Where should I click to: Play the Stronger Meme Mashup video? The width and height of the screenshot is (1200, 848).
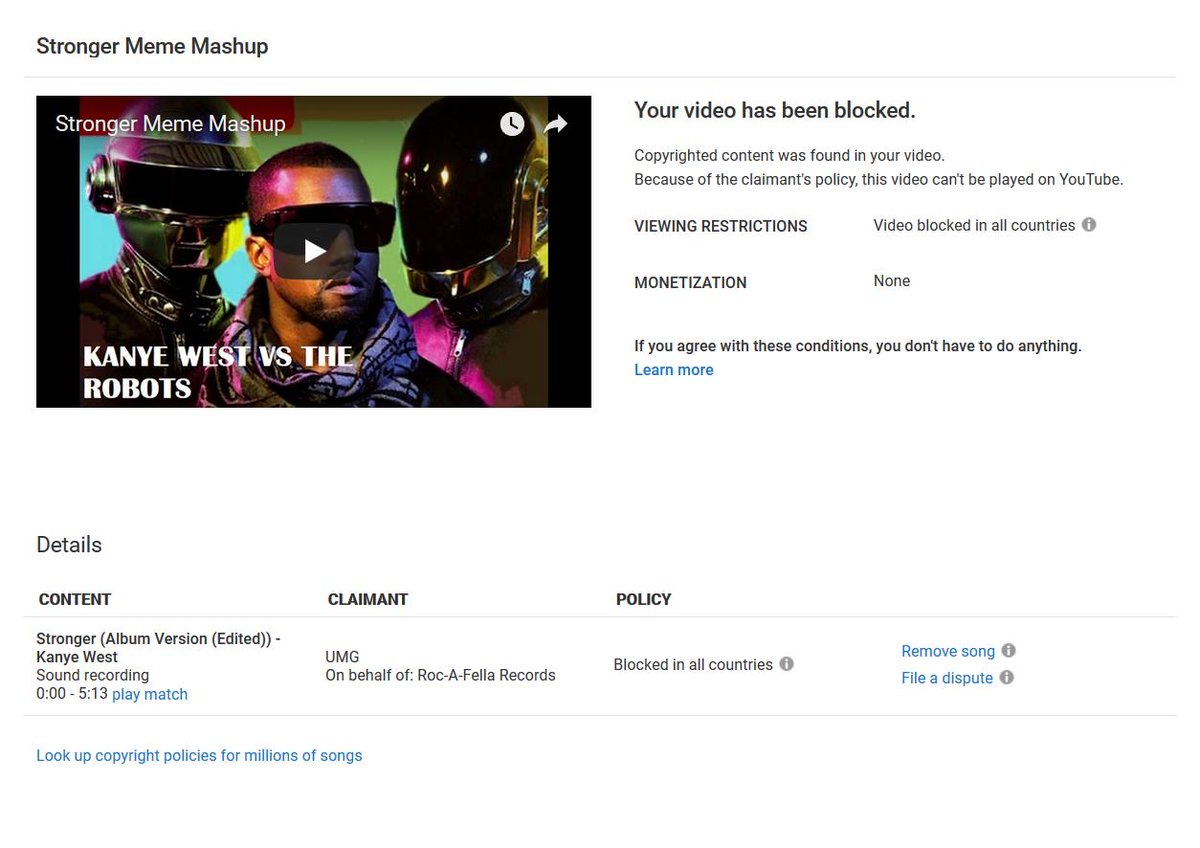[x=314, y=251]
